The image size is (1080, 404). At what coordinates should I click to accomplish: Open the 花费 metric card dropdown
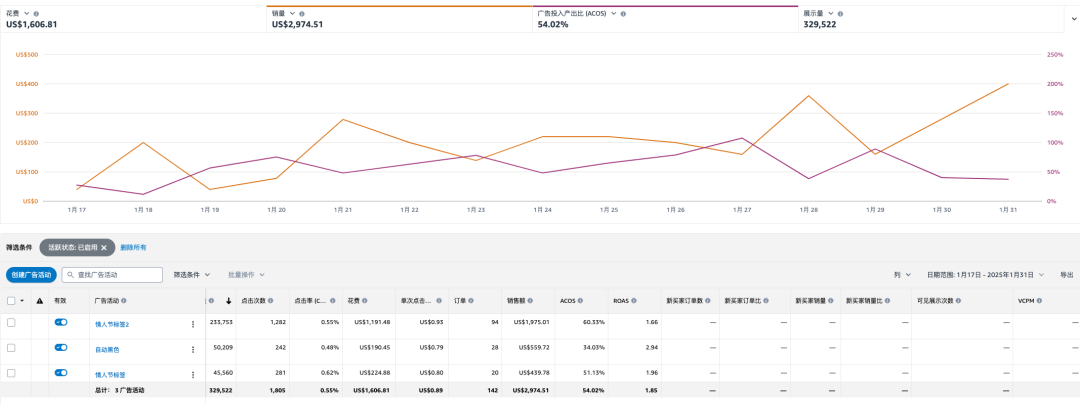coord(27,14)
